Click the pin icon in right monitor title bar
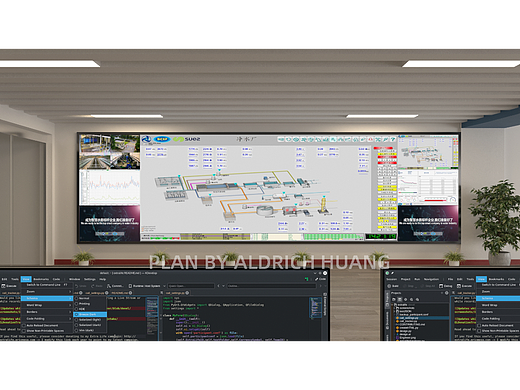Screen dimensions: 520x390 [x=392, y=273]
